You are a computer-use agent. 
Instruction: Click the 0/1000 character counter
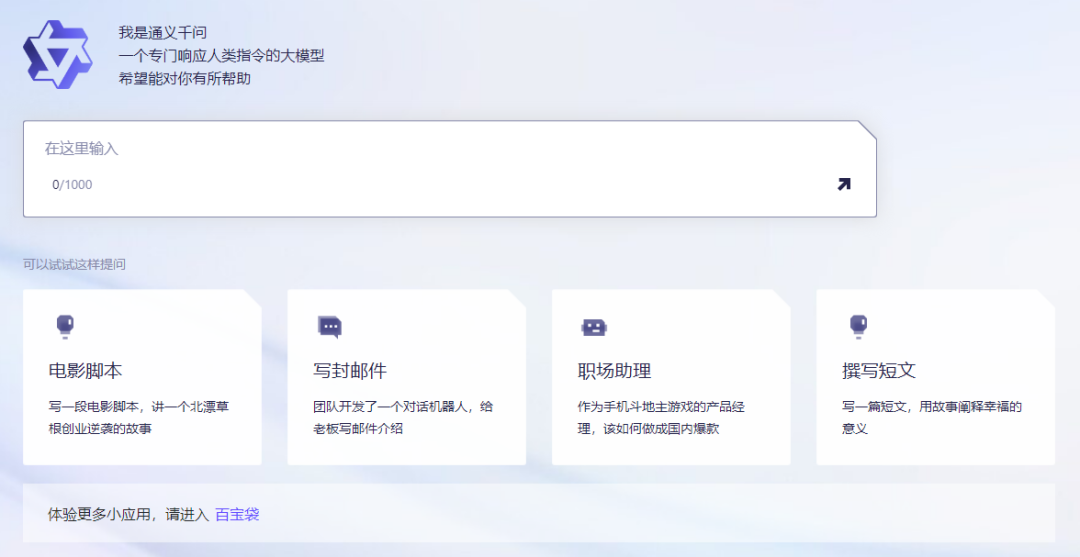click(x=72, y=185)
